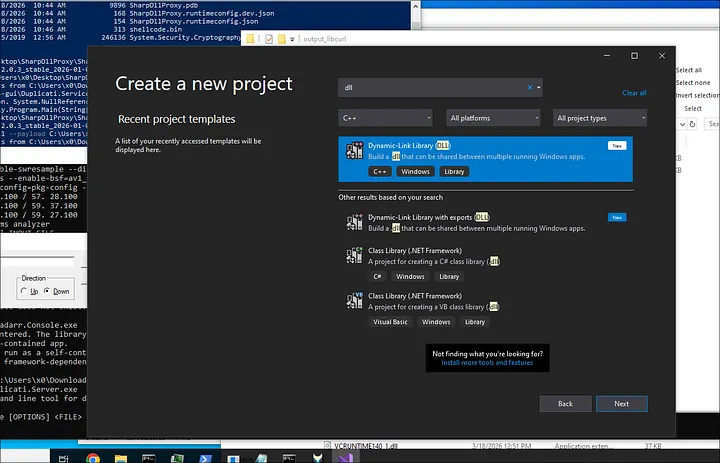Click the Clear all filters link
The width and height of the screenshot is (720, 463).
pos(634,93)
